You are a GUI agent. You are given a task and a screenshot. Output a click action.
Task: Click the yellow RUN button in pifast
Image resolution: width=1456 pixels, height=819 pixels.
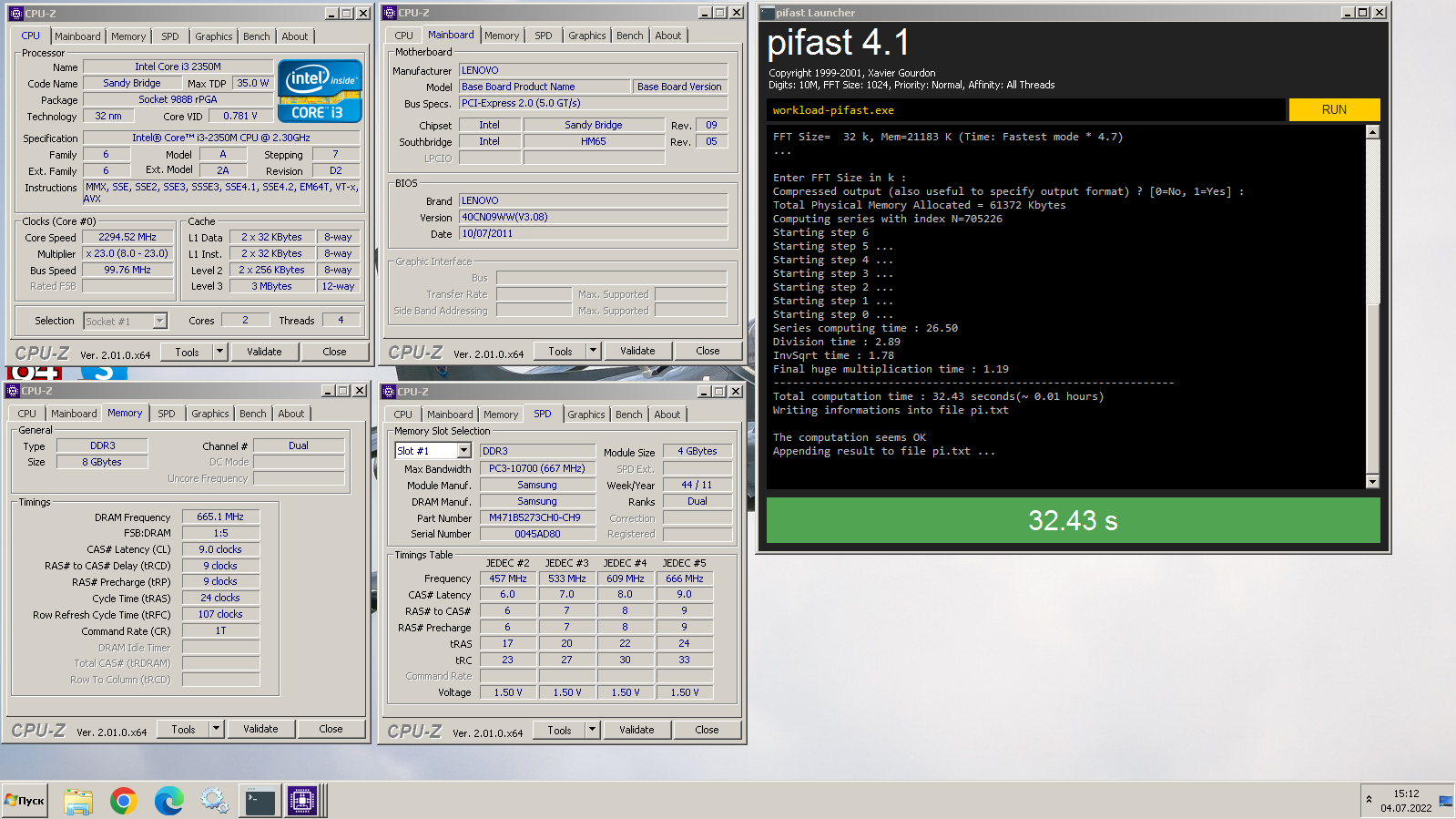click(x=1334, y=109)
